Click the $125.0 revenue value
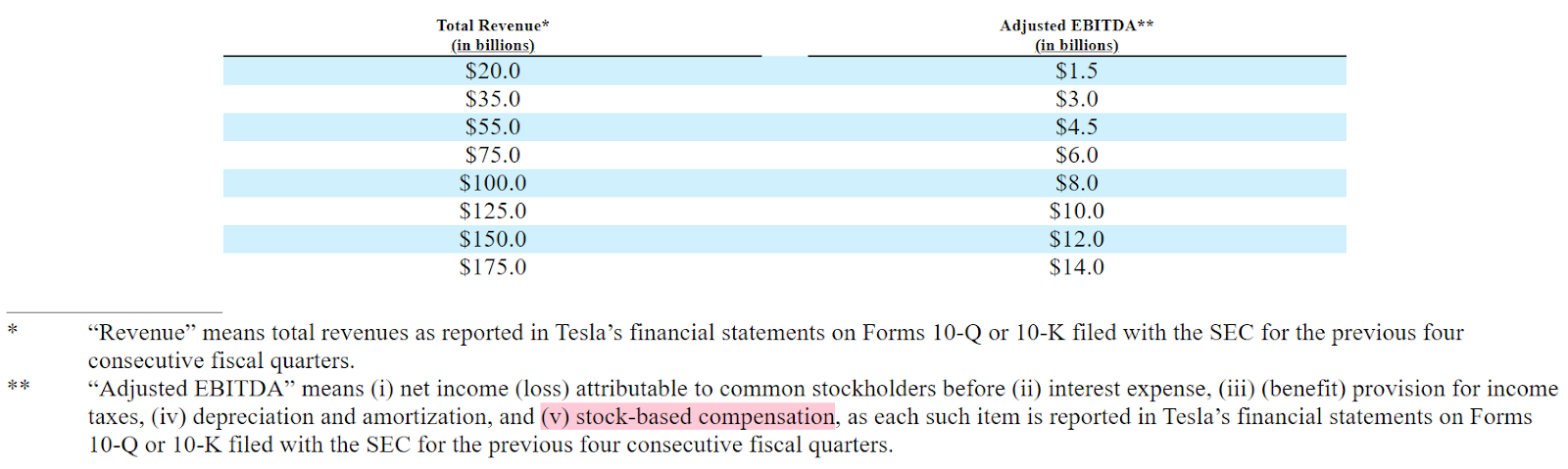1568x469 pixels. (492, 211)
